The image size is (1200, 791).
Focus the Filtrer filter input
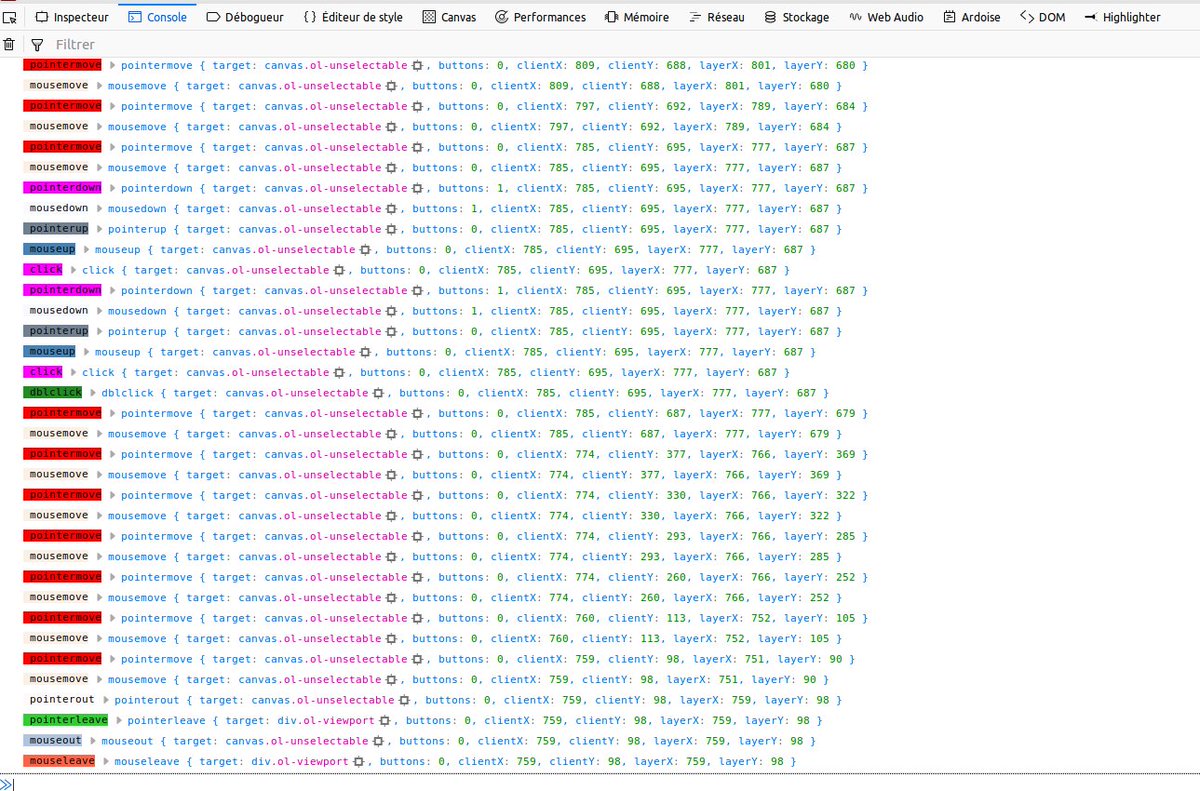point(620,45)
